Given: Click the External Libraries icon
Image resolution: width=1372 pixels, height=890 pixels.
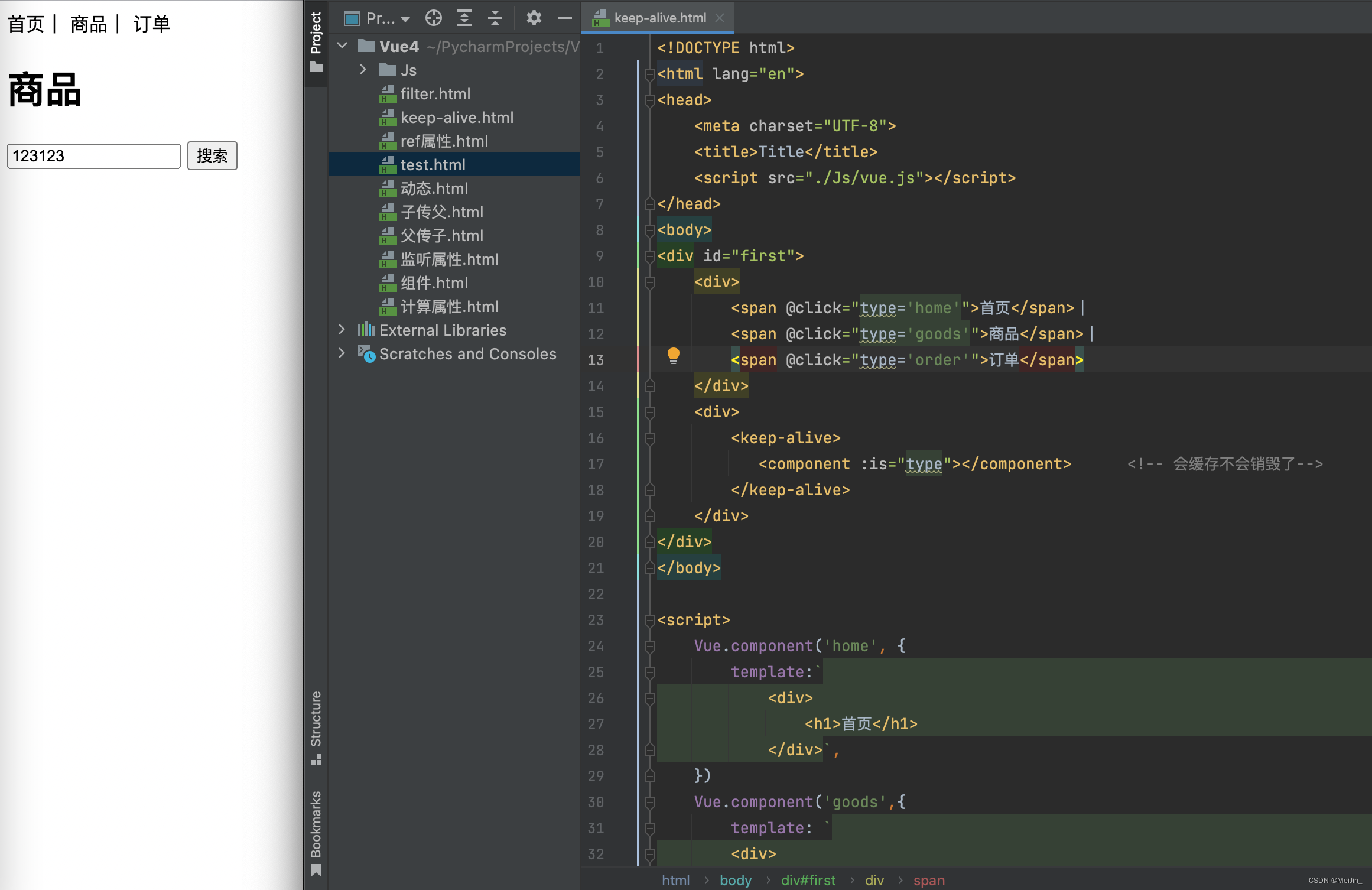Looking at the screenshot, I should click(366, 330).
